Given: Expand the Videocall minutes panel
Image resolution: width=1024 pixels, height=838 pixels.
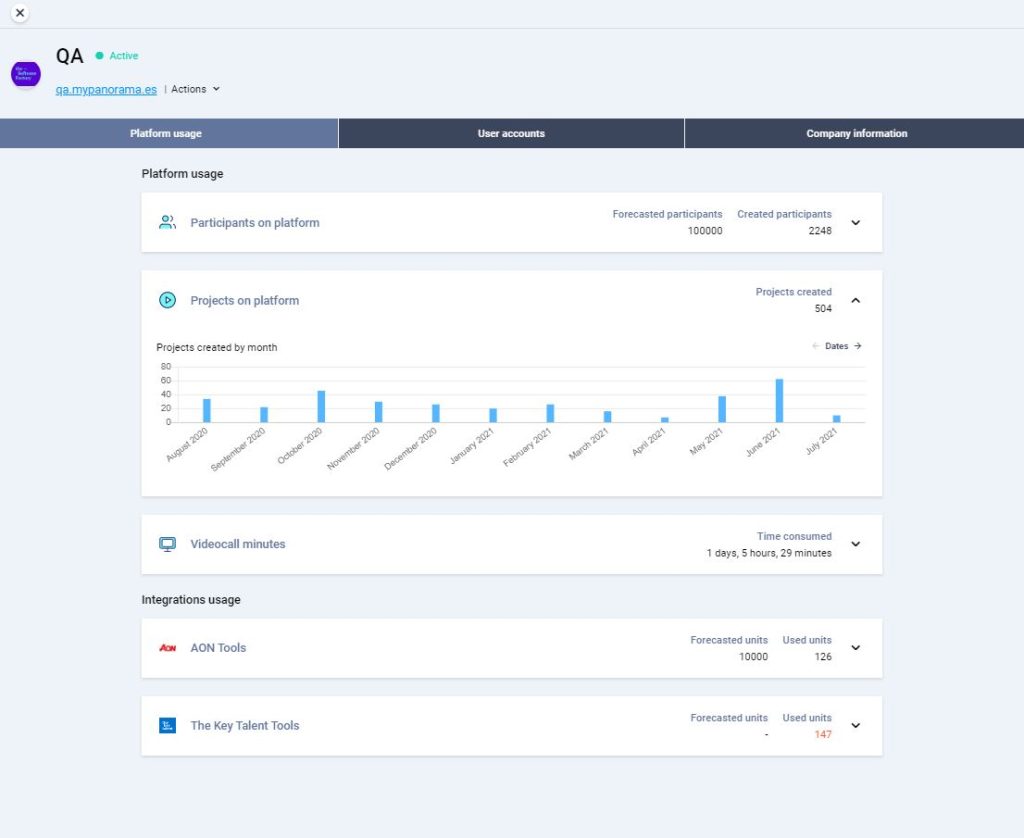Looking at the screenshot, I should (x=855, y=544).
